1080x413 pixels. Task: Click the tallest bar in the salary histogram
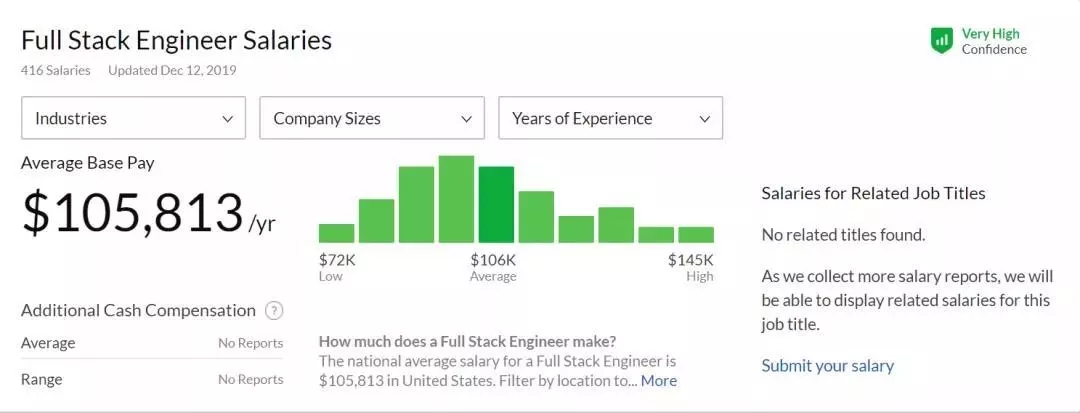(x=456, y=199)
